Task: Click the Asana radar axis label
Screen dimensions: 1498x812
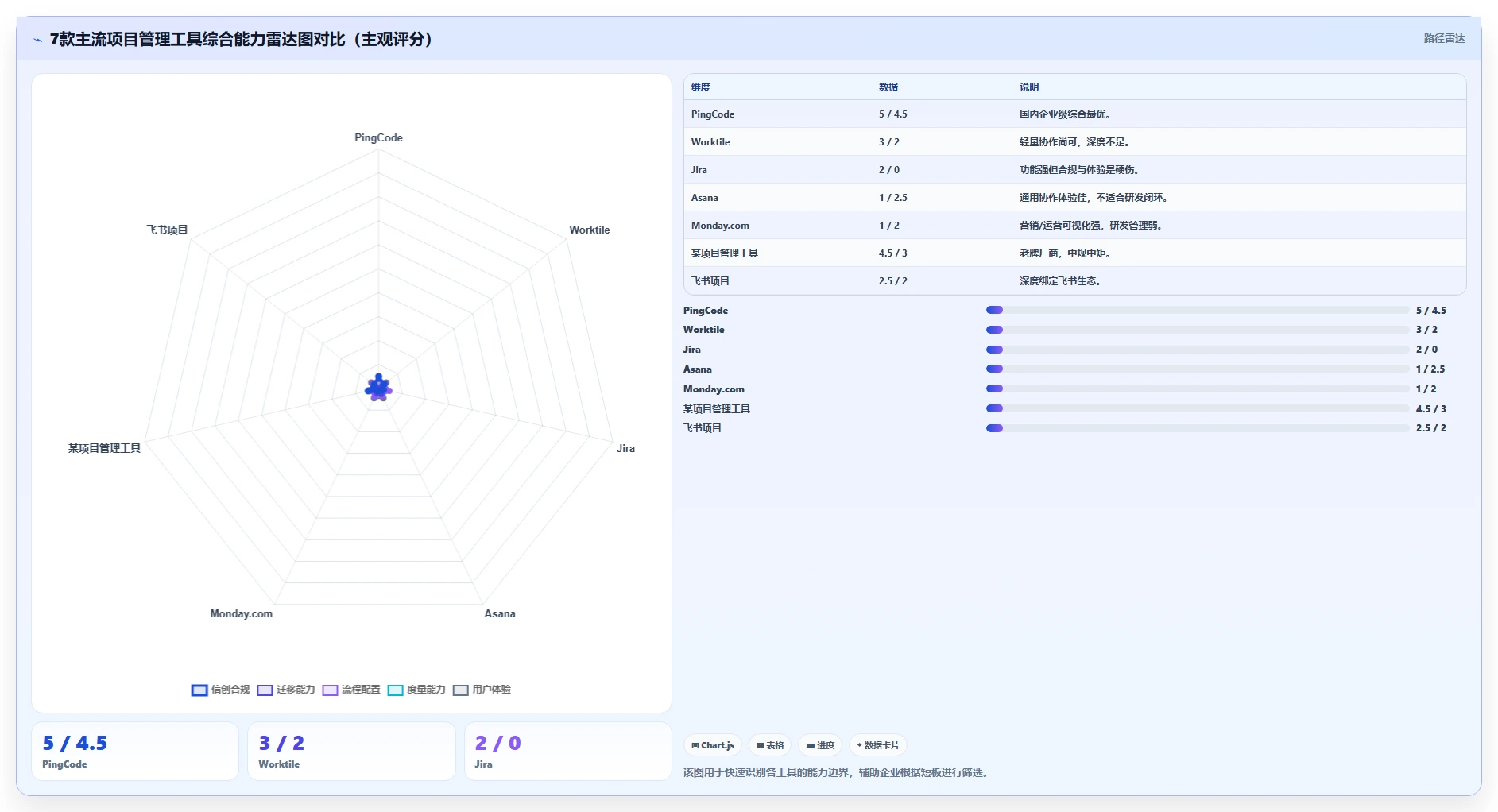Action: [500, 614]
